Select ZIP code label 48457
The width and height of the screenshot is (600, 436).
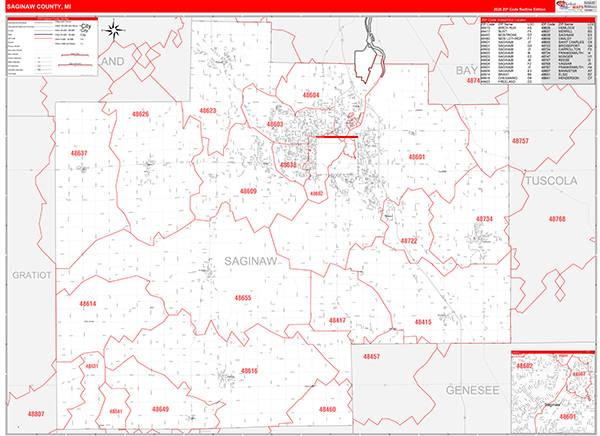click(372, 356)
